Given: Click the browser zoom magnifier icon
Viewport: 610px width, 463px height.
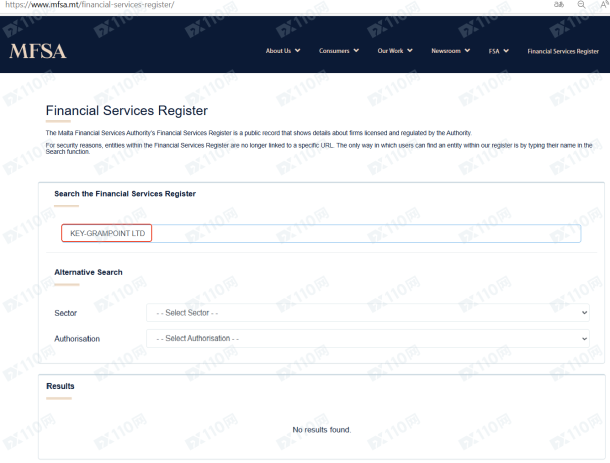Looking at the screenshot, I should [x=581, y=5].
